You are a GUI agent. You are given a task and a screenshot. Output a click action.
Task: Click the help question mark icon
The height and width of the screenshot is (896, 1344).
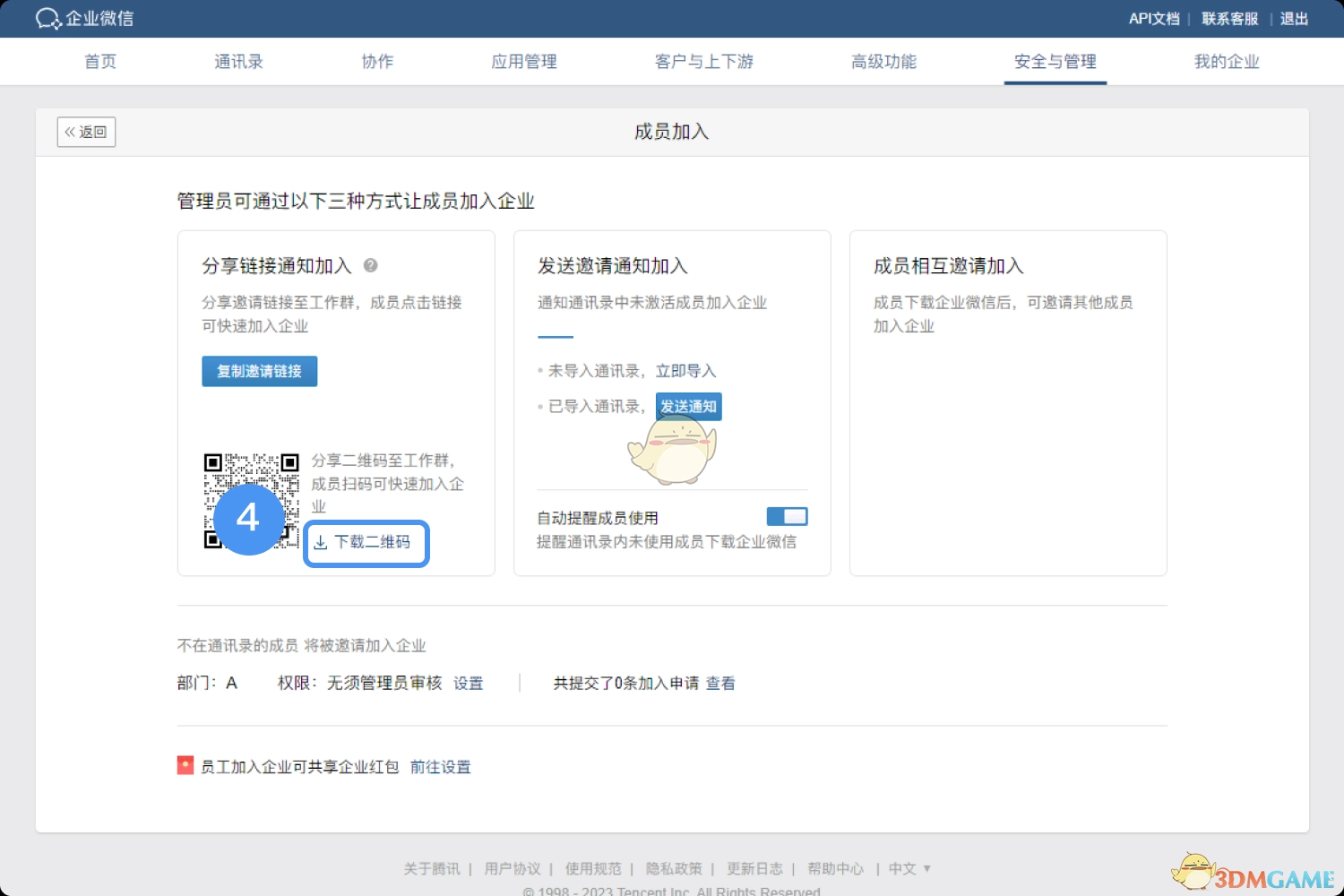(370, 265)
